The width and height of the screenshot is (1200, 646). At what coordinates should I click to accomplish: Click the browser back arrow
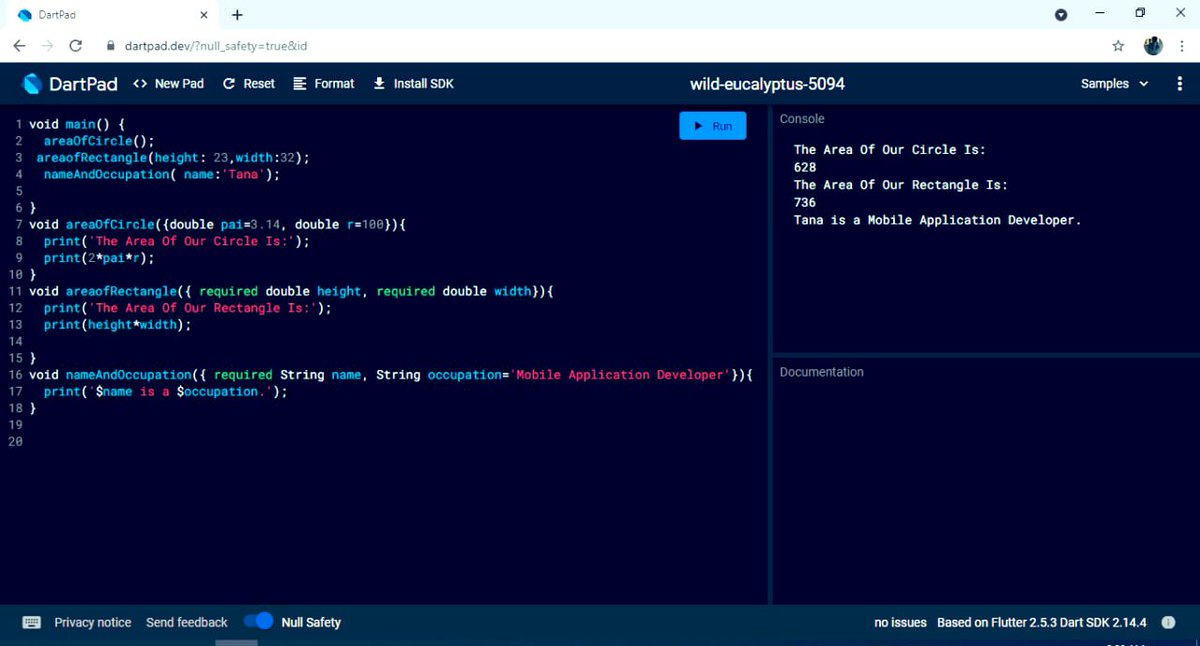click(19, 46)
